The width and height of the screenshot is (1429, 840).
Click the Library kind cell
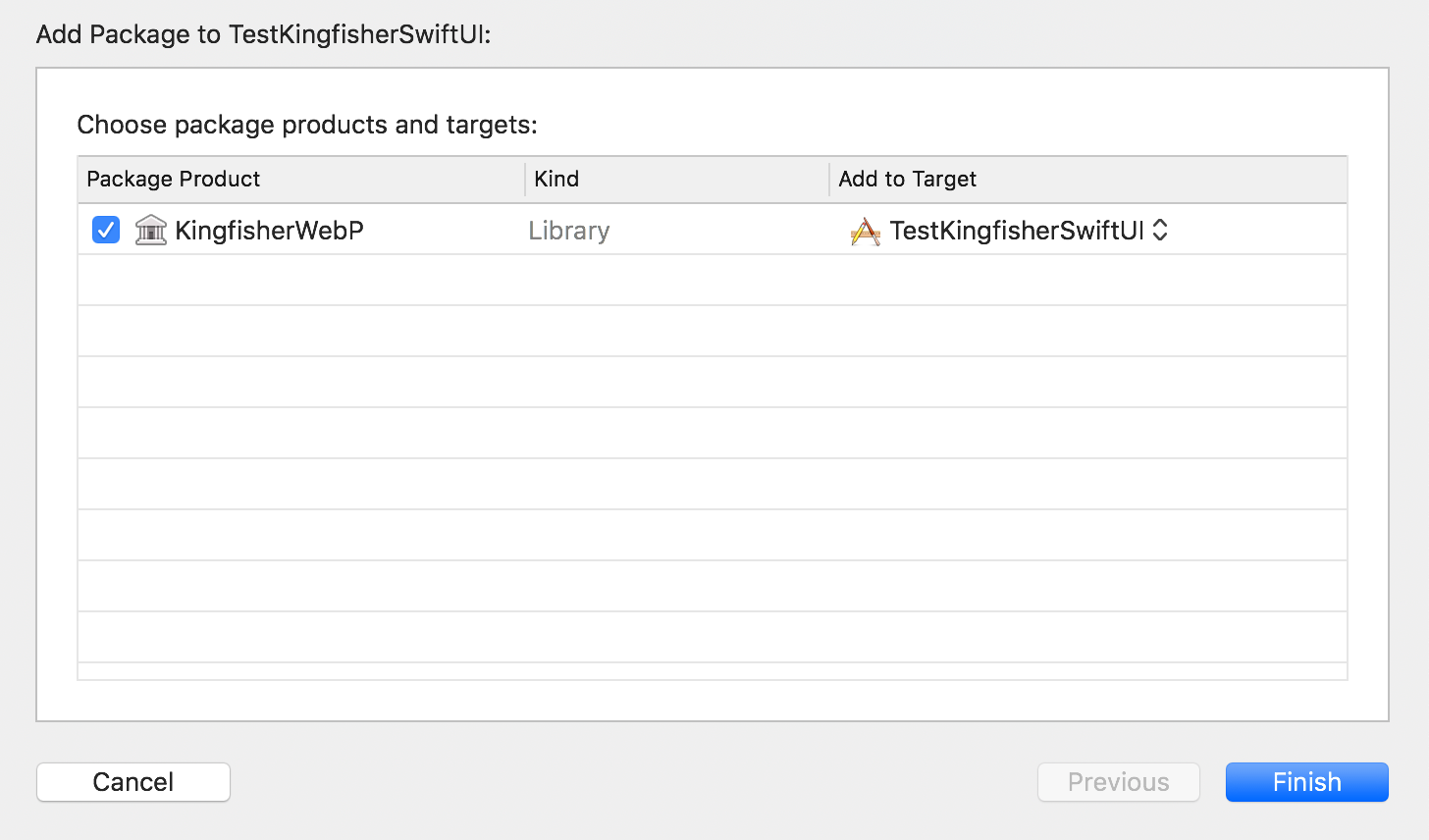click(x=569, y=231)
